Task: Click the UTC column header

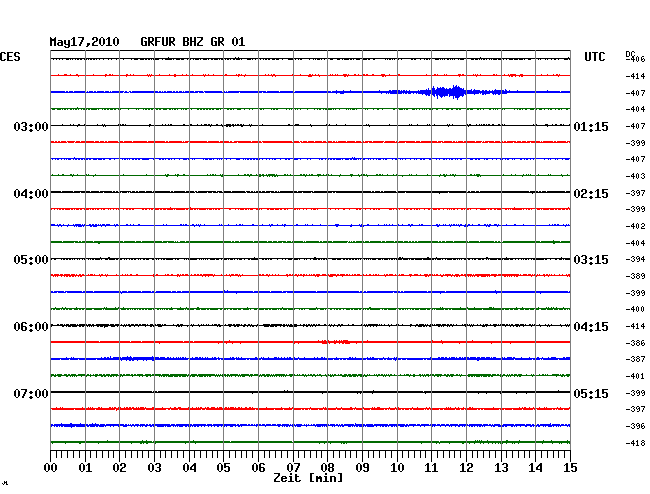Action: (x=594, y=57)
